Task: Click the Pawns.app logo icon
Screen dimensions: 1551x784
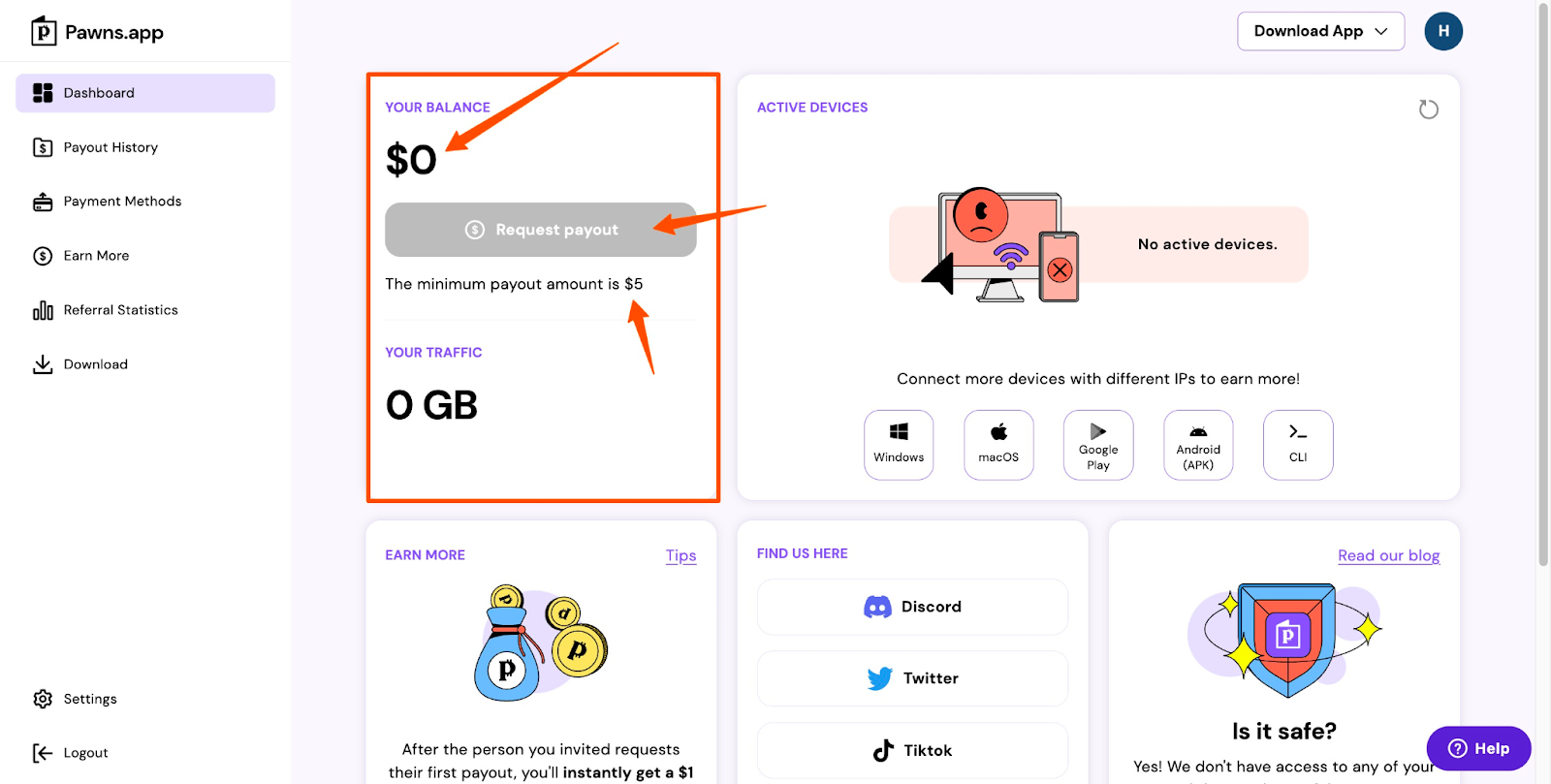Action: tap(44, 31)
